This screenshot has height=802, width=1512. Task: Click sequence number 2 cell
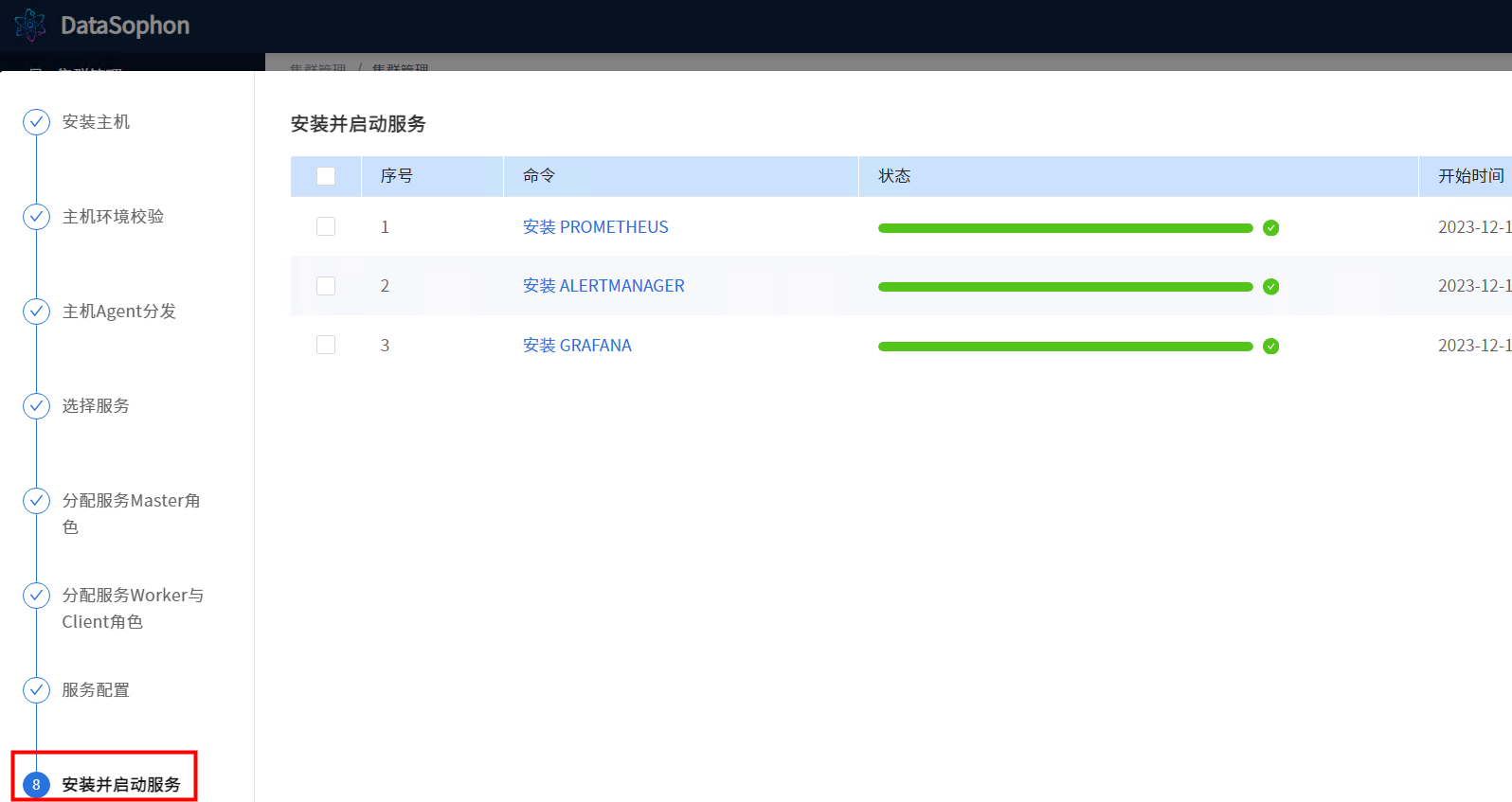pyautogui.click(x=385, y=286)
